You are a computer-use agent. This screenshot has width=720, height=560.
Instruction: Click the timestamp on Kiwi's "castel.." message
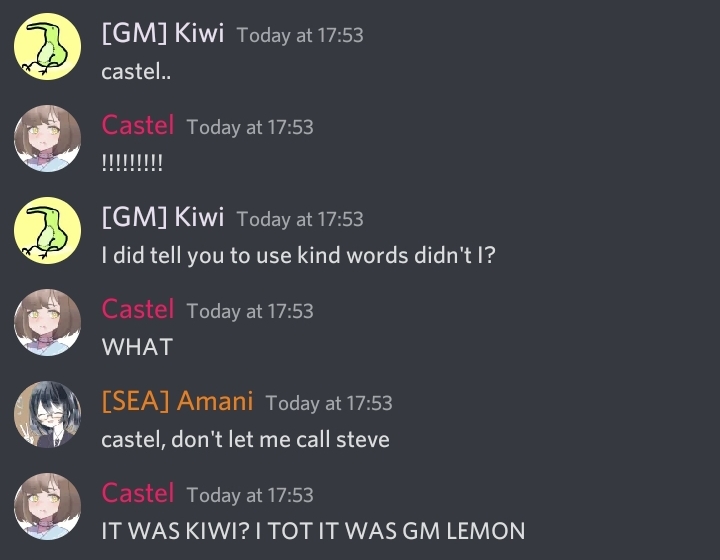tap(300, 35)
